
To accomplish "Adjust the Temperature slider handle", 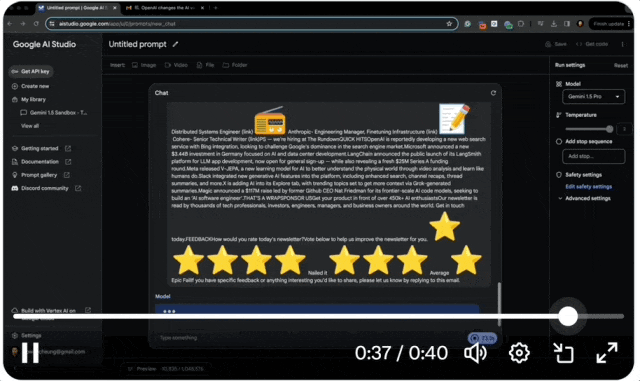I will point(609,129).
